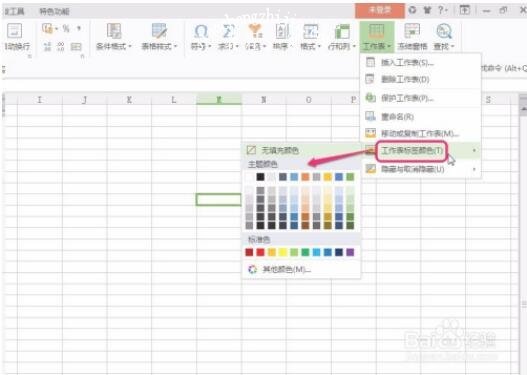Viewport: 527px width, 375px height.
Task: Pick the light blue standard color swatch
Action: (316, 252)
